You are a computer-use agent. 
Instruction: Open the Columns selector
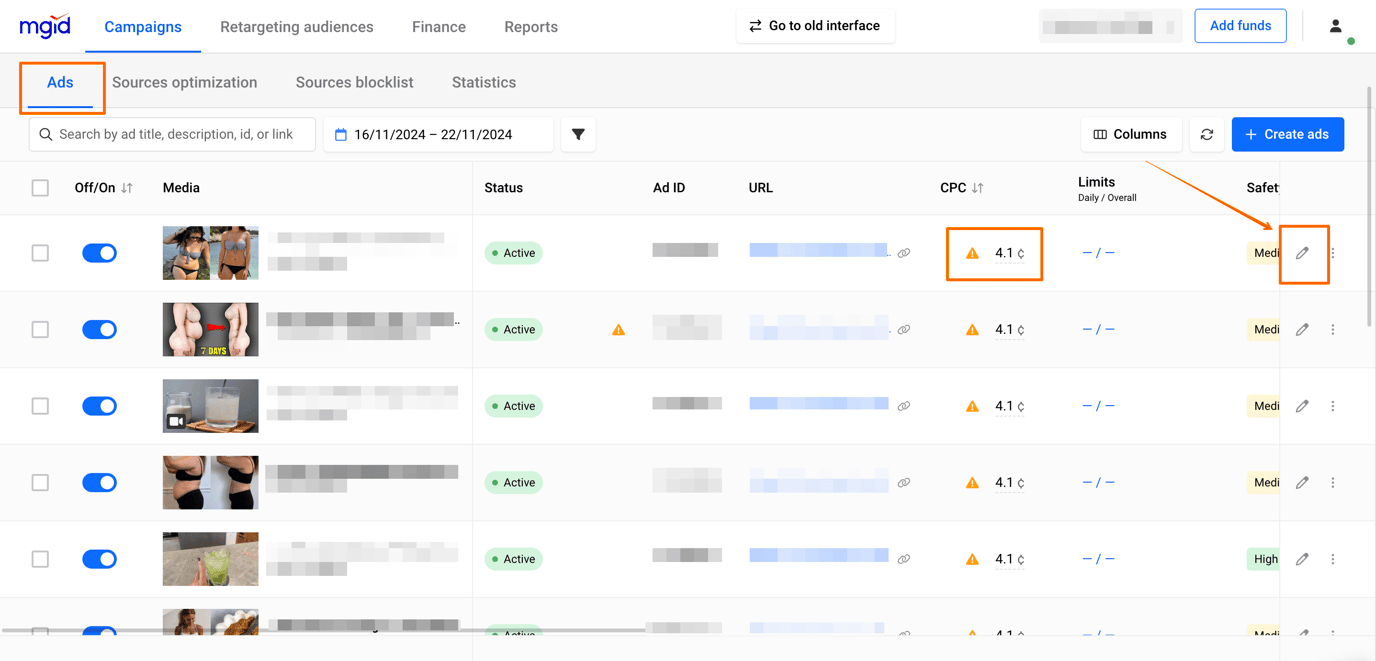click(1131, 133)
